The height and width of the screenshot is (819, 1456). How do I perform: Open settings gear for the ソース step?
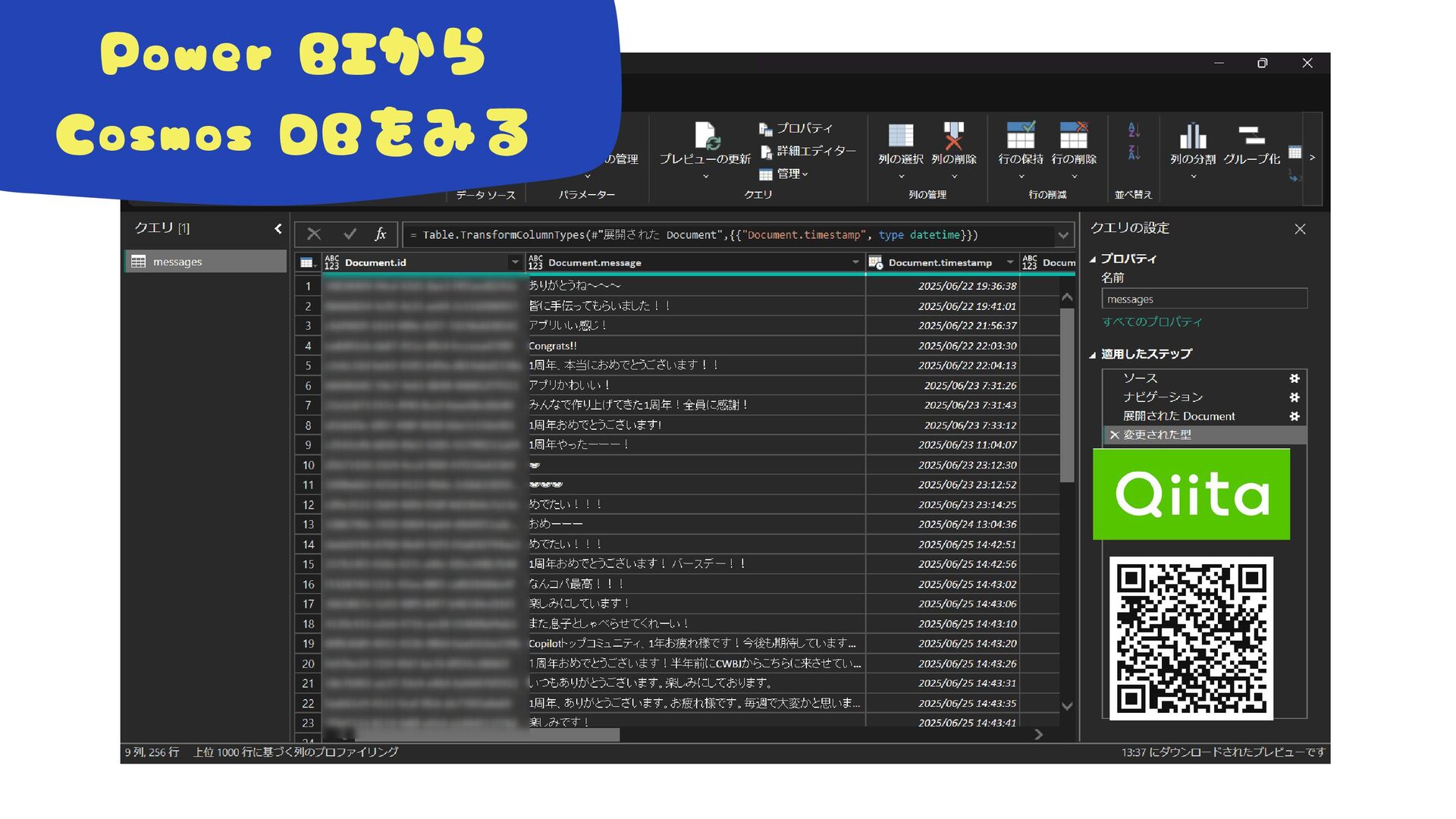coord(1294,378)
